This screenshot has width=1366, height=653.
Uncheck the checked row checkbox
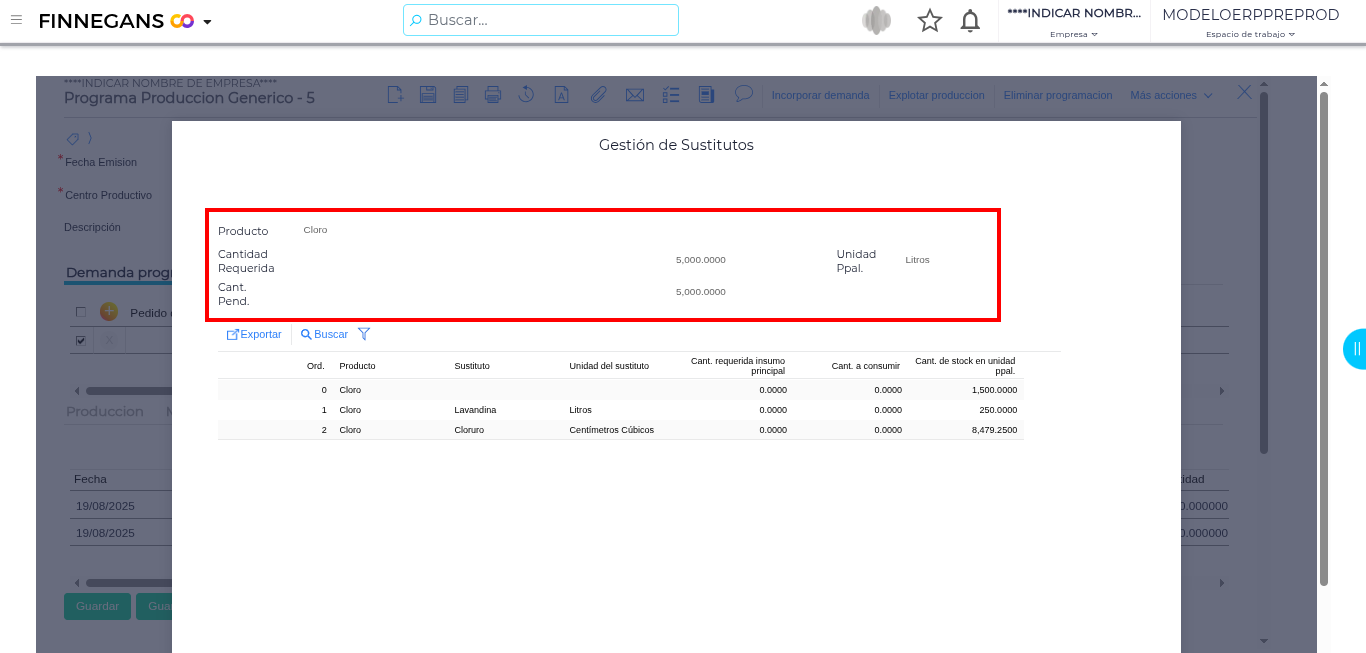pyautogui.click(x=81, y=341)
